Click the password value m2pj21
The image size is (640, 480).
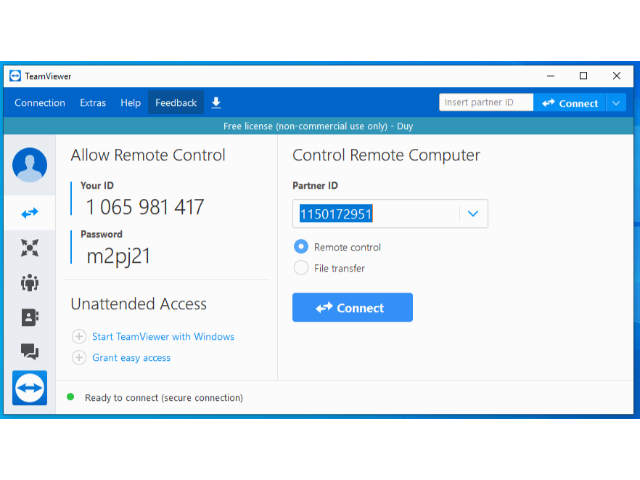pos(118,256)
